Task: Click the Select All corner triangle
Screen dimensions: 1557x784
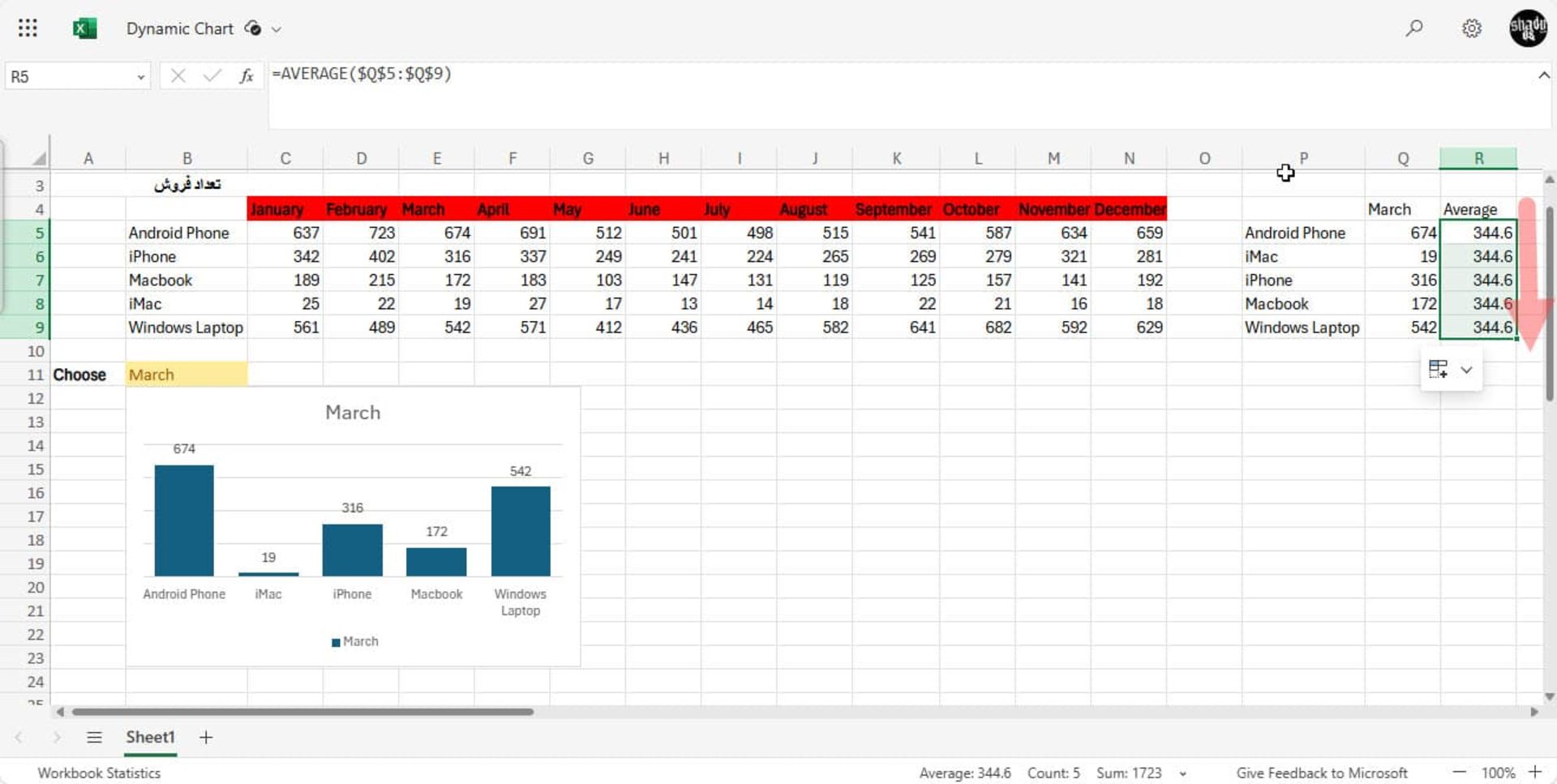Action: 38,157
